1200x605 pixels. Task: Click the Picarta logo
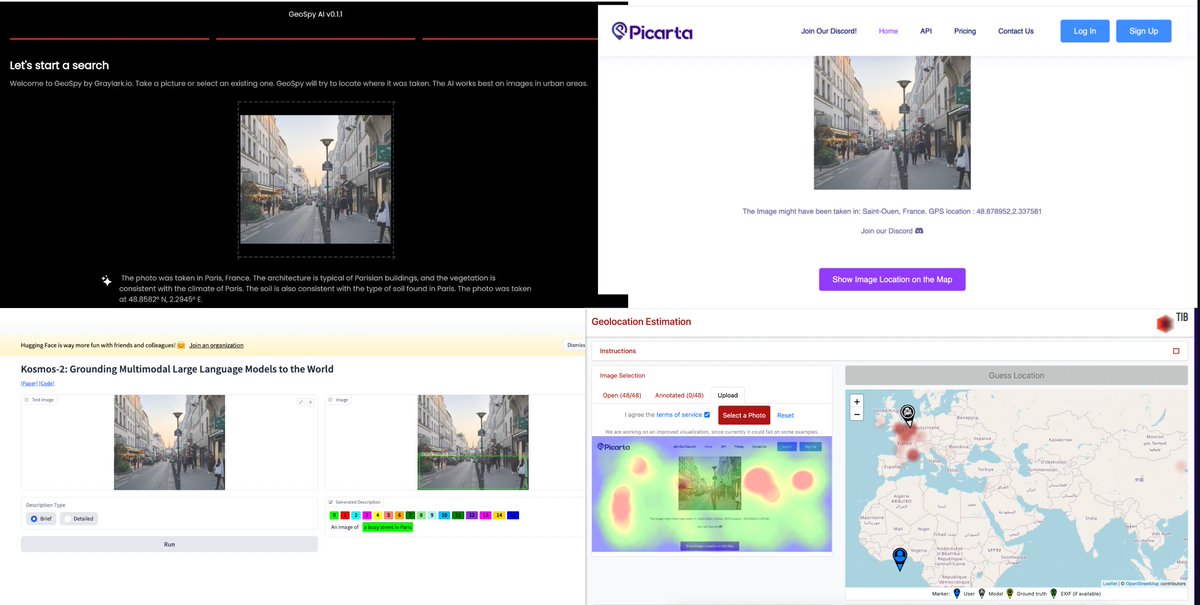coord(652,31)
